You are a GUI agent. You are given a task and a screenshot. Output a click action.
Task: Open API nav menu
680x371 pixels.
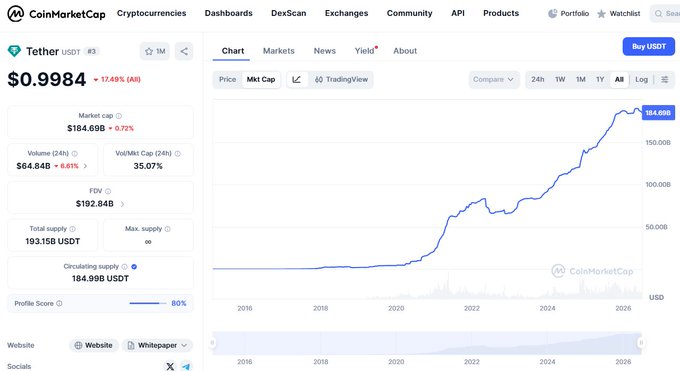(x=458, y=13)
